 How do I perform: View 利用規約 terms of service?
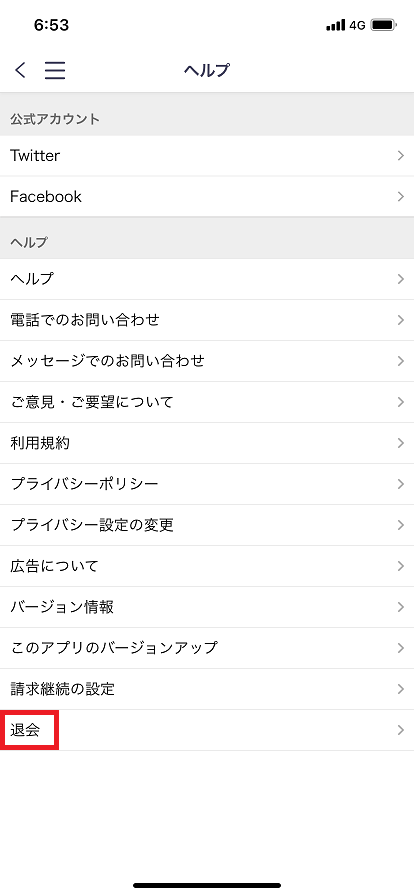coord(207,443)
